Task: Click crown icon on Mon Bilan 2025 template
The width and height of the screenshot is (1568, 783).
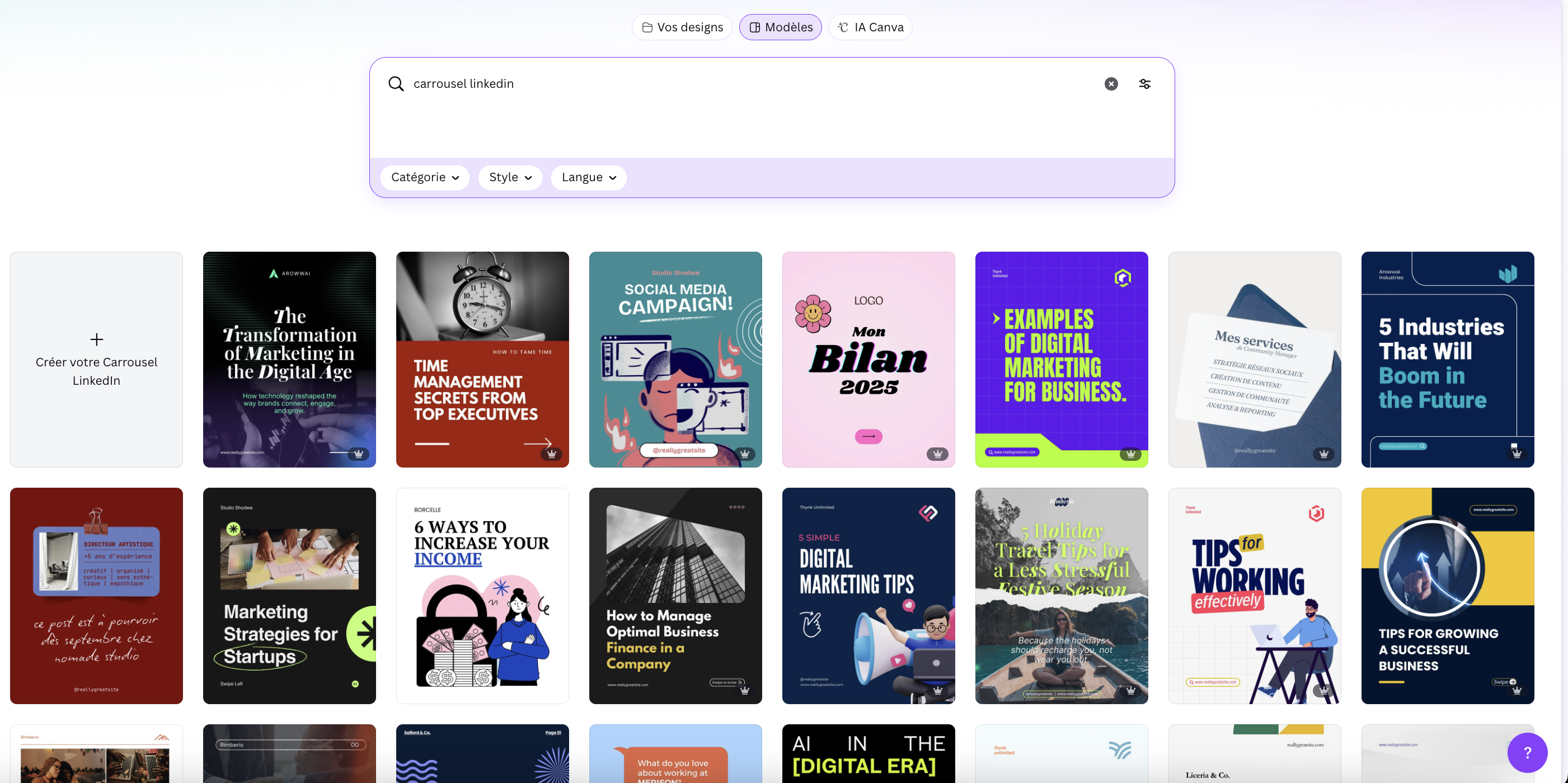Action: [x=937, y=454]
